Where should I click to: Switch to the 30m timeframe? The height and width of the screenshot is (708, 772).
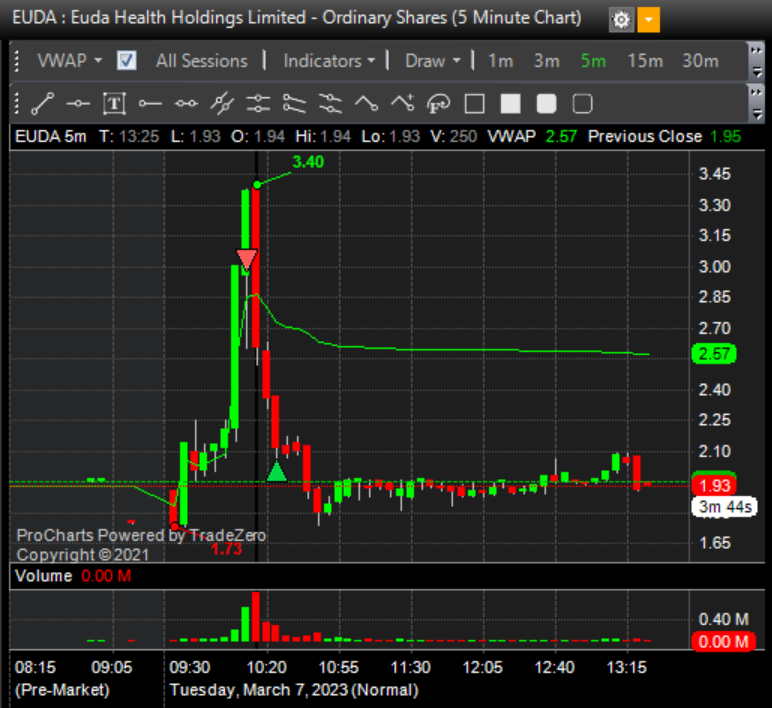(700, 61)
